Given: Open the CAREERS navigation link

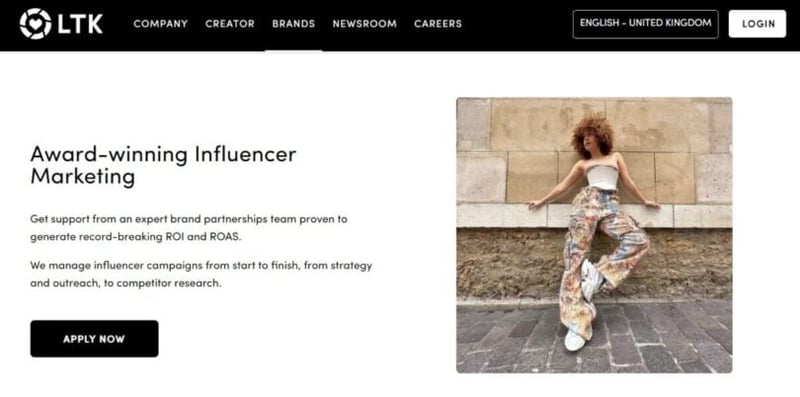Looking at the screenshot, I should pyautogui.click(x=438, y=24).
